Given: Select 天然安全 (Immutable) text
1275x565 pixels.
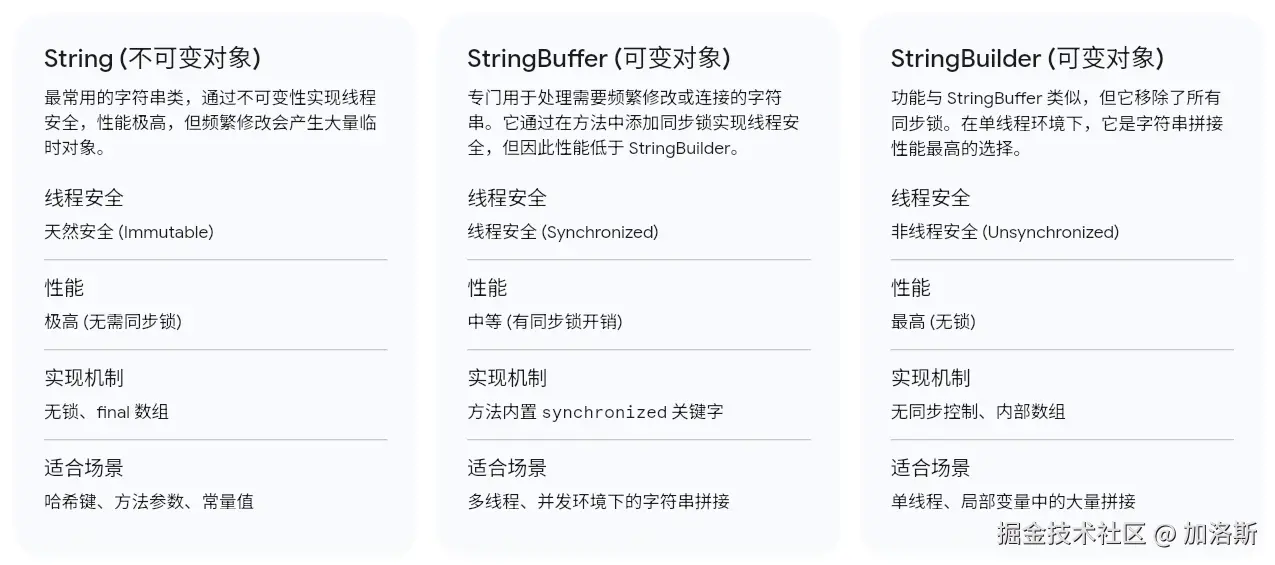Looking at the screenshot, I should pyautogui.click(x=129, y=232).
